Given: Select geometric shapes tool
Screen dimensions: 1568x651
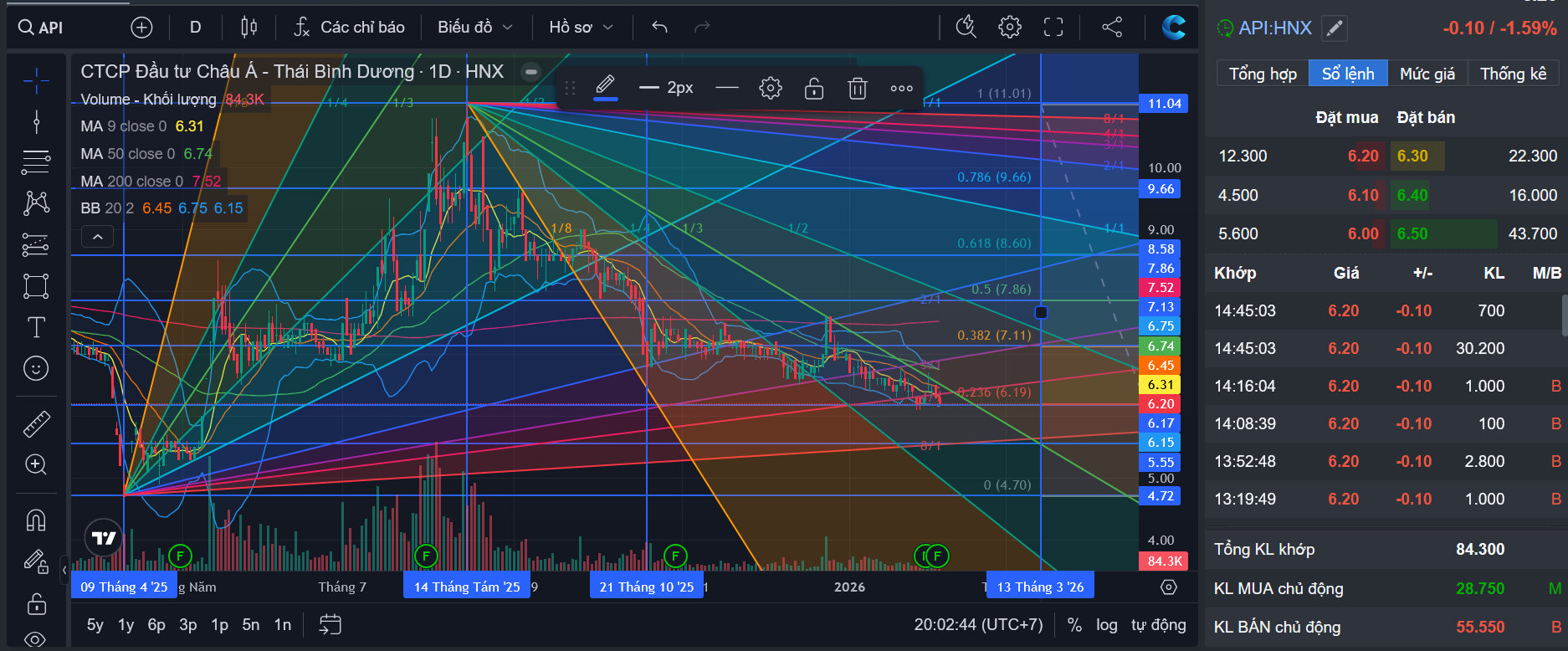Looking at the screenshot, I should pos(36,286).
